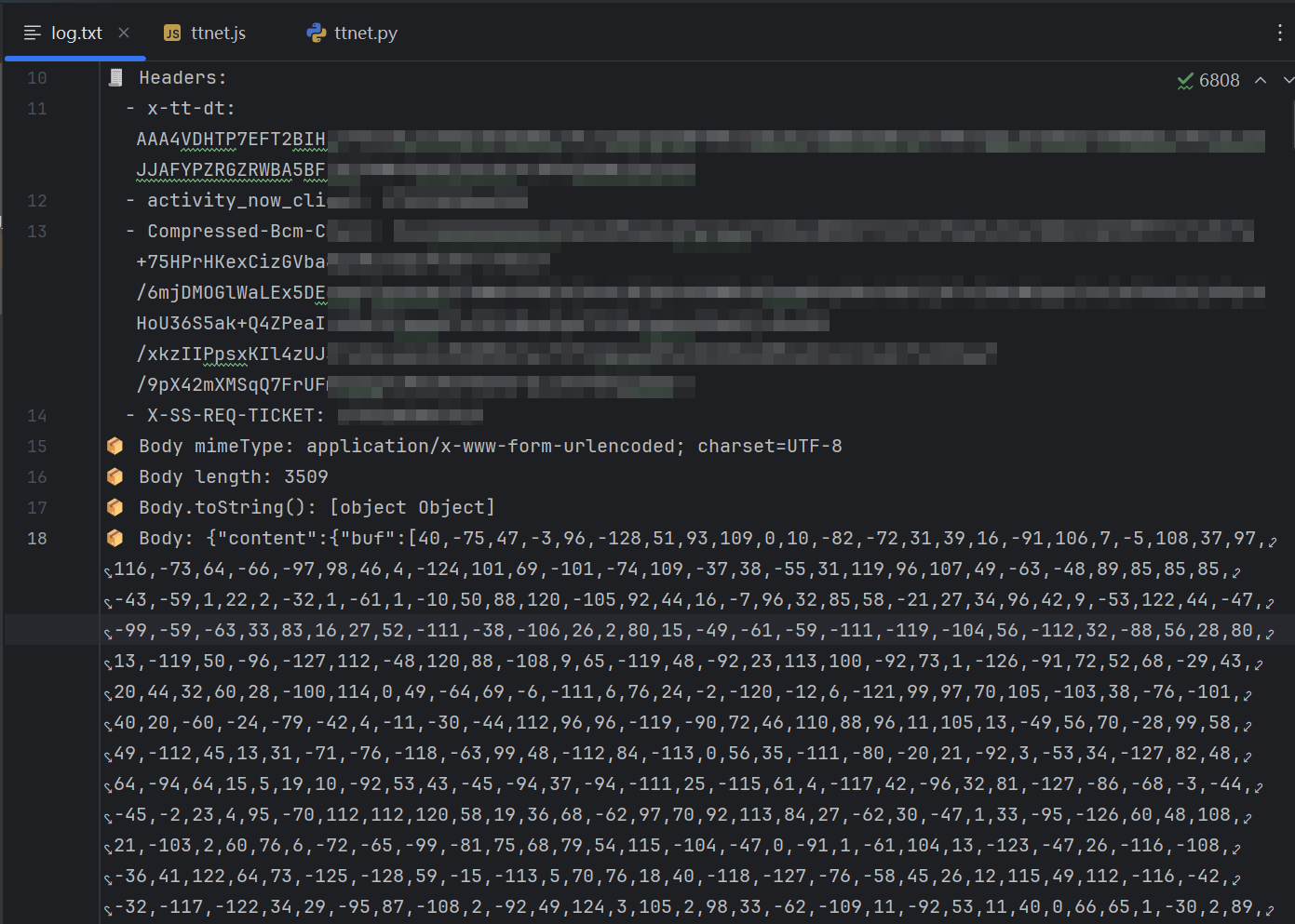Click the highlighted line starting '-99,-59,-63,33'

point(690,631)
